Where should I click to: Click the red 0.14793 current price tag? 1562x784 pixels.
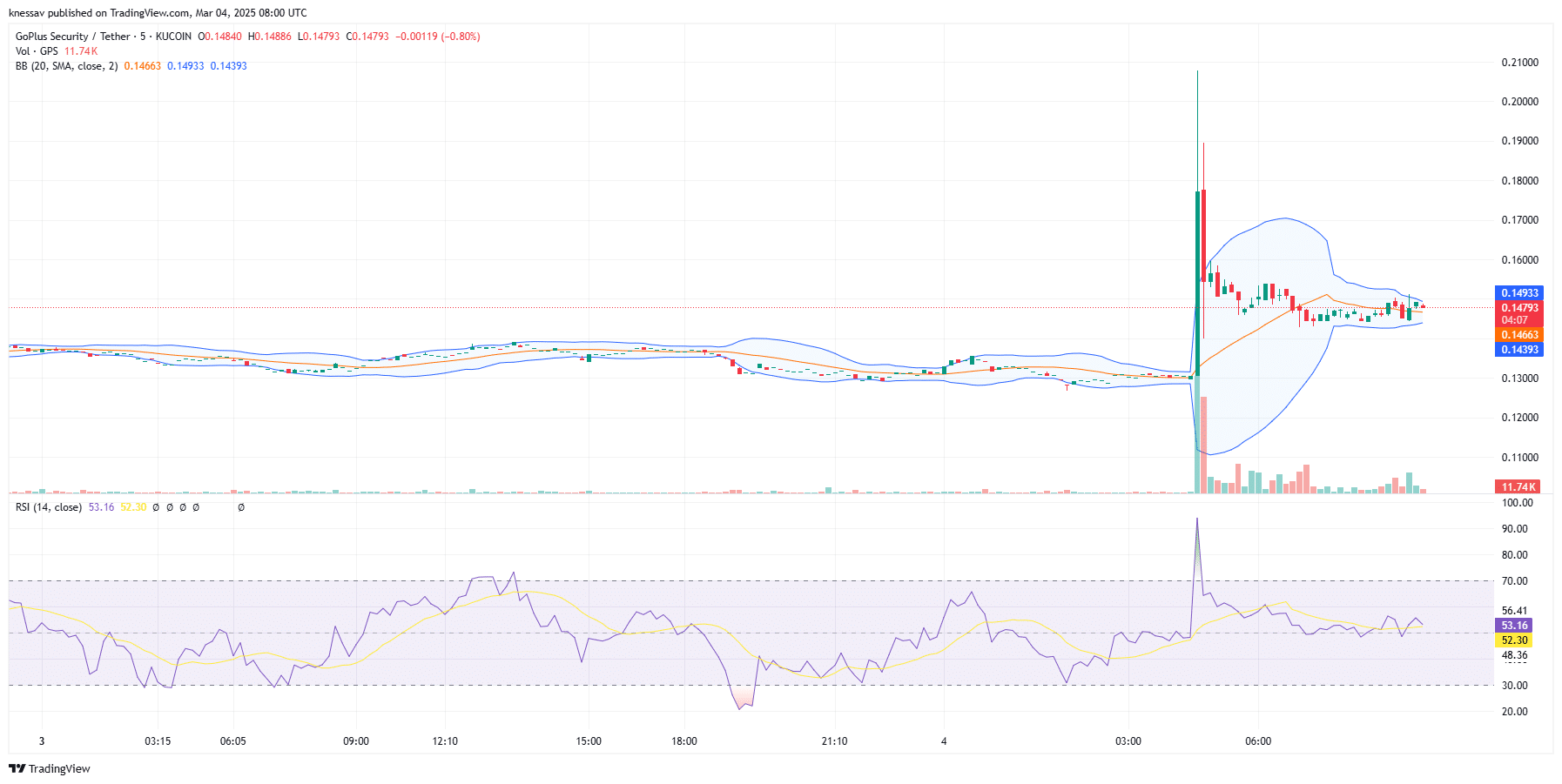click(1519, 308)
